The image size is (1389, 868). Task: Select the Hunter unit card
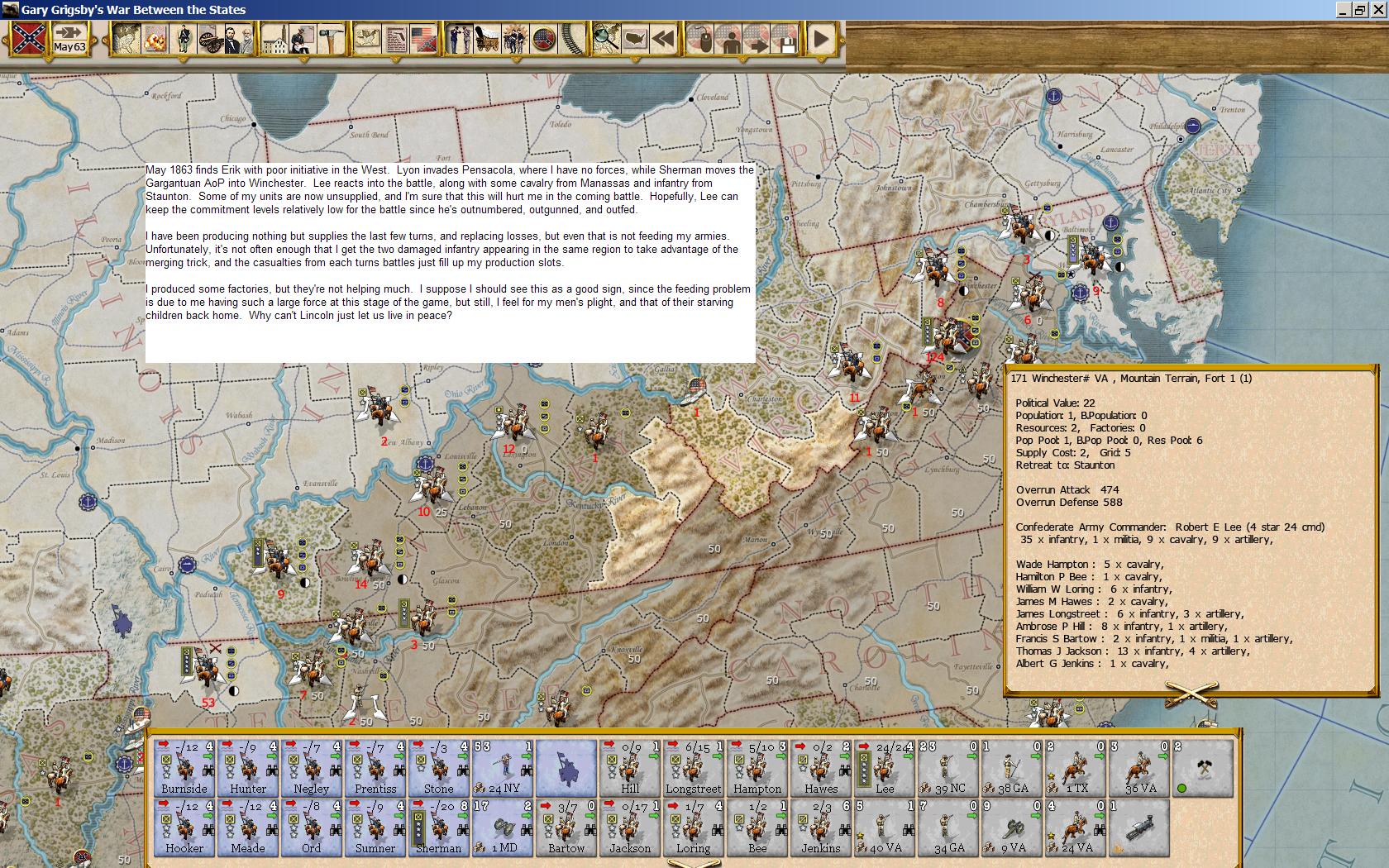pos(248,768)
